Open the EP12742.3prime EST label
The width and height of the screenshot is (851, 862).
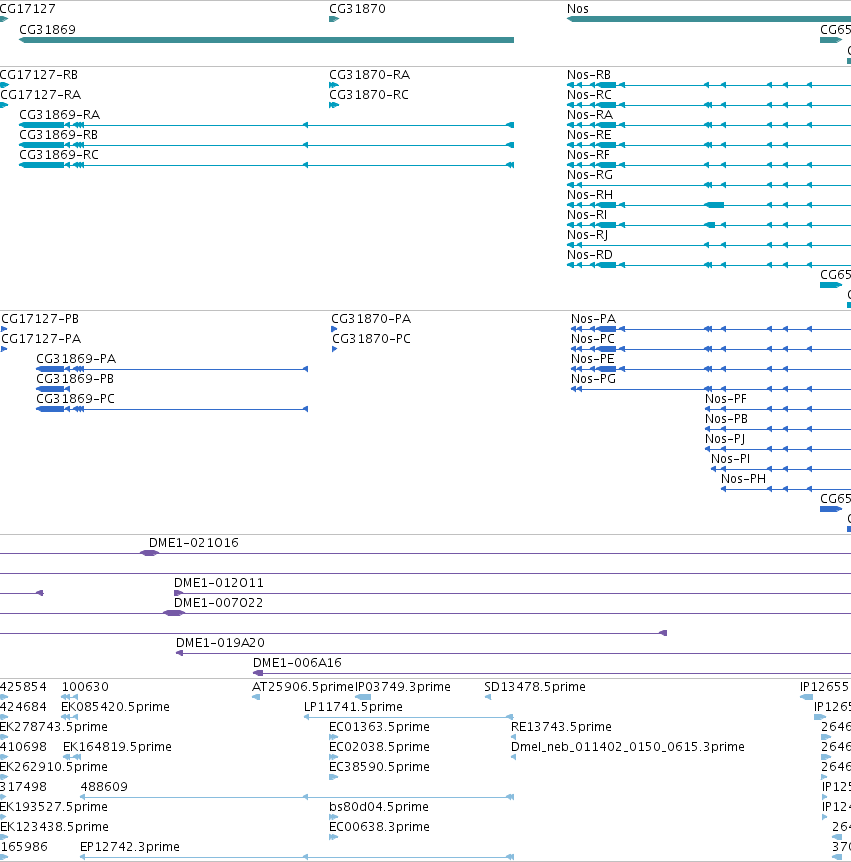click(130, 847)
